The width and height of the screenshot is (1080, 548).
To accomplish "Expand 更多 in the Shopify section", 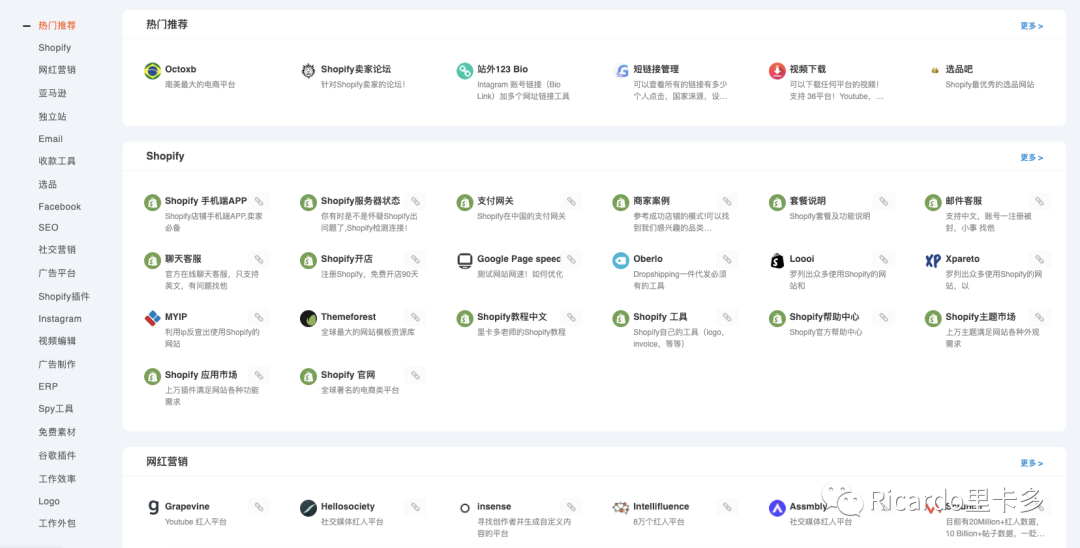I will (1031, 158).
